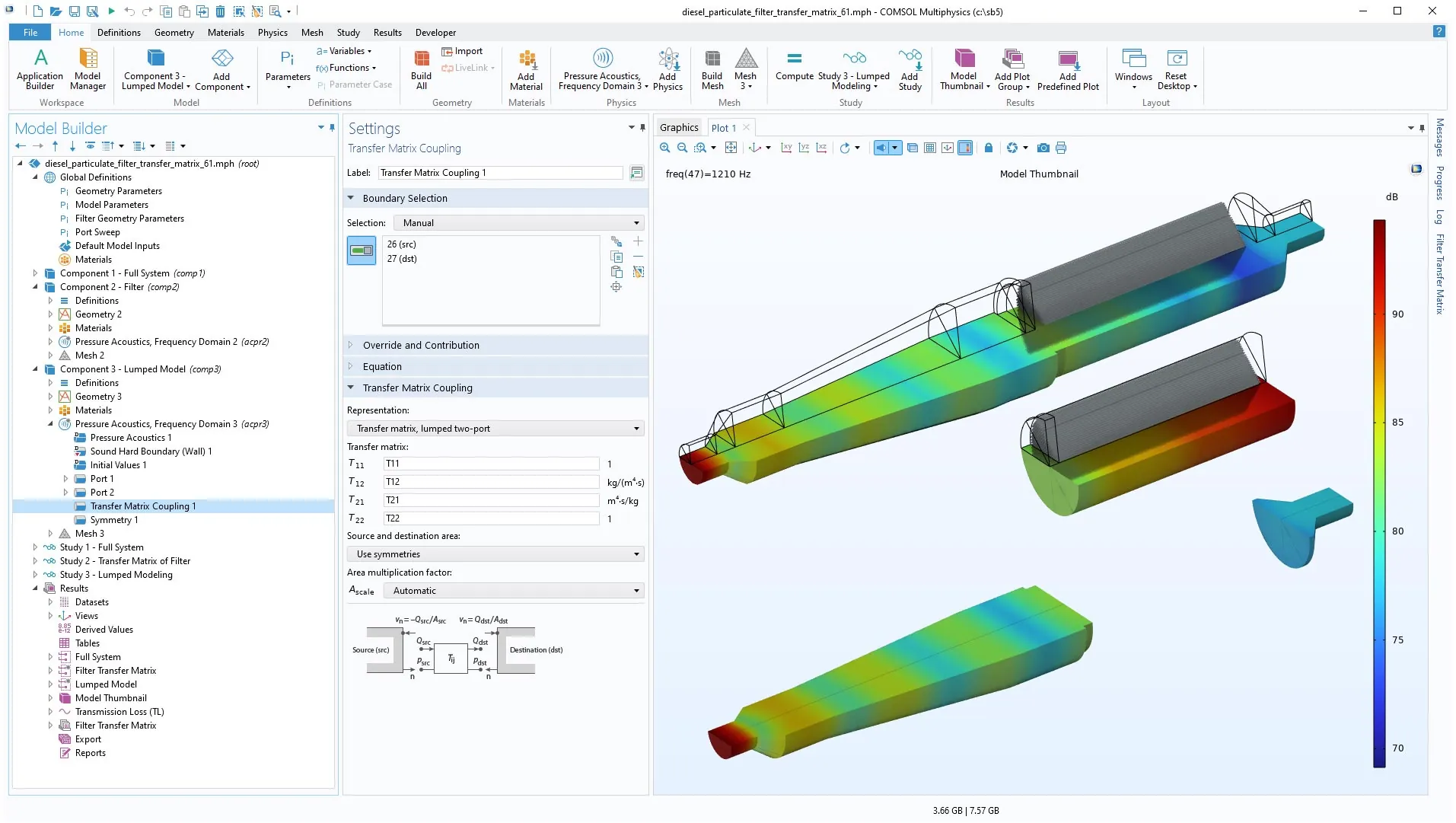Take a snapshot with the camera icon
The height and width of the screenshot is (823, 1456).
coord(1043,148)
